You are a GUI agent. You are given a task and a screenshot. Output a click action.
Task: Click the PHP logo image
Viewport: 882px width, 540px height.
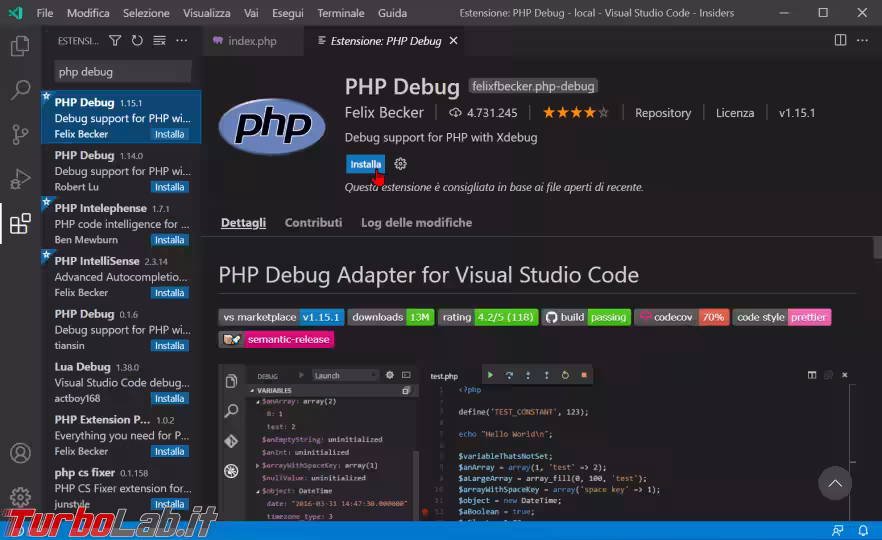[272, 126]
